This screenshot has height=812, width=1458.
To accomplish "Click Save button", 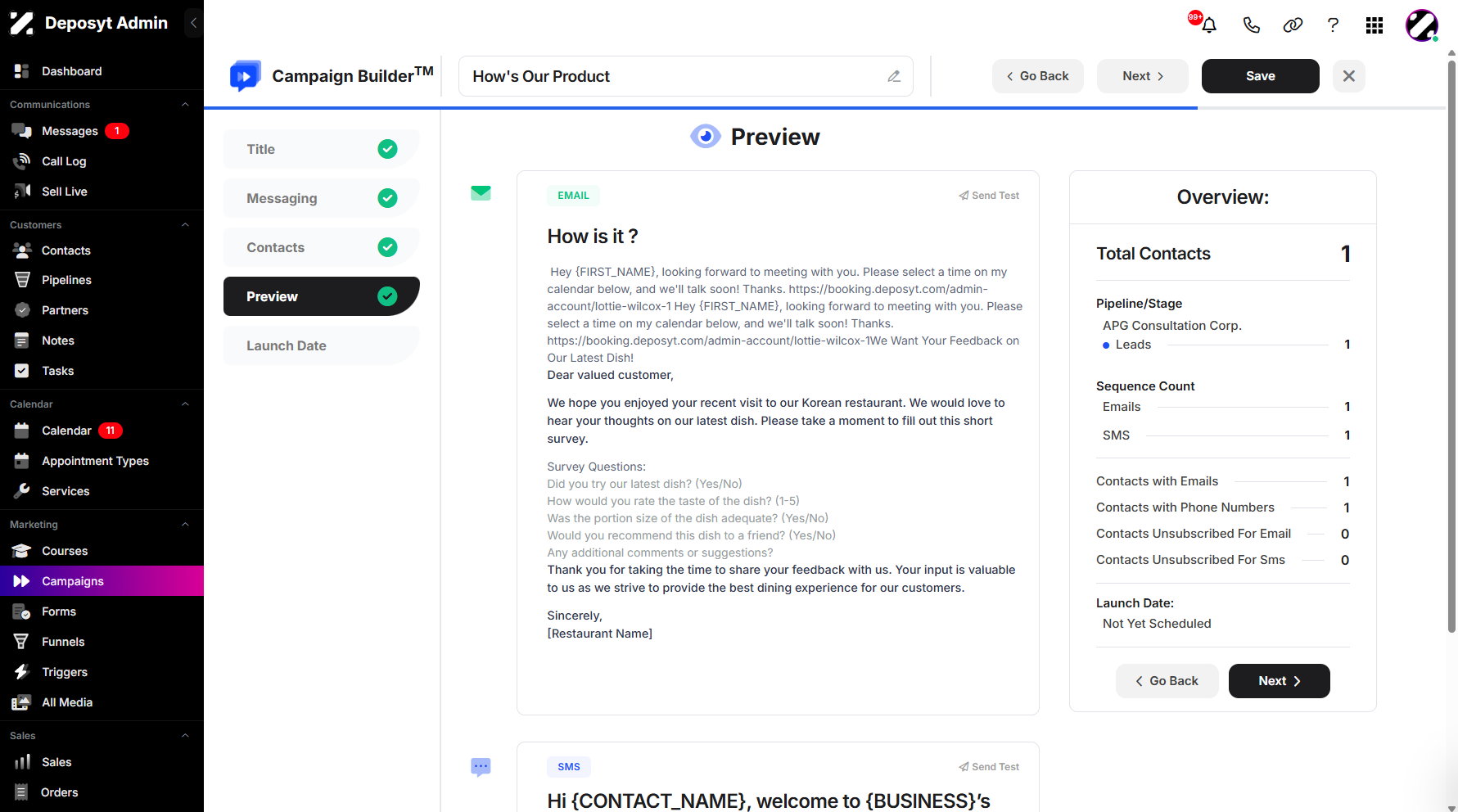I will coord(1260,76).
